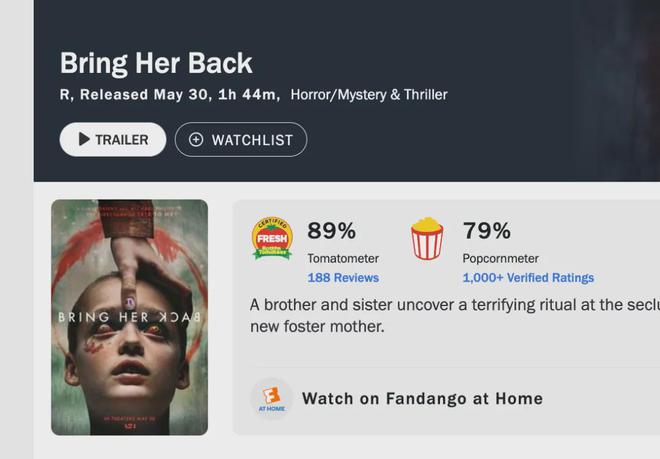Click the play triangle in TRAILER button

pyautogui.click(x=84, y=139)
